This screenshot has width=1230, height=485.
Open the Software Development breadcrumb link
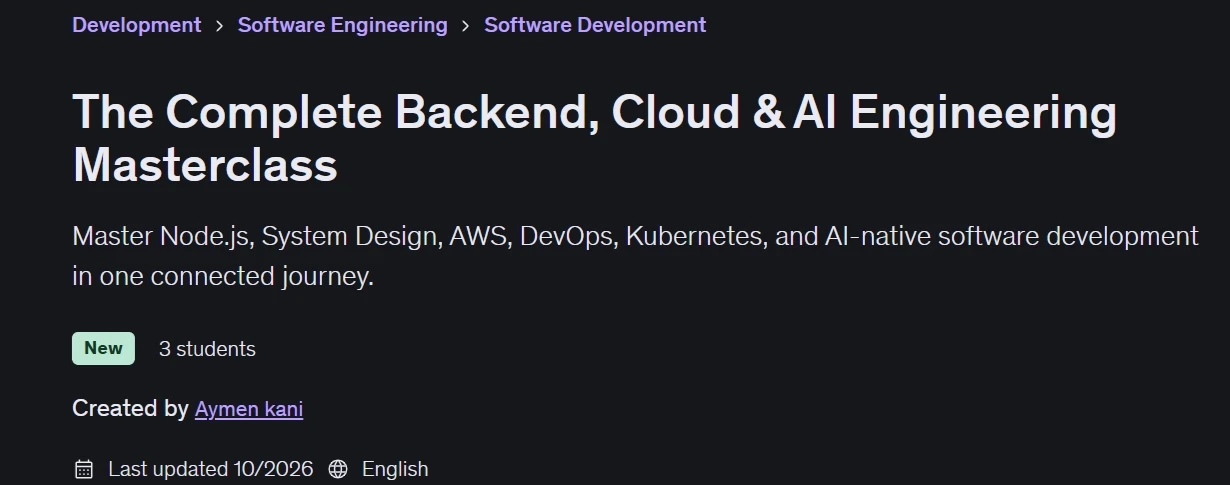595,25
